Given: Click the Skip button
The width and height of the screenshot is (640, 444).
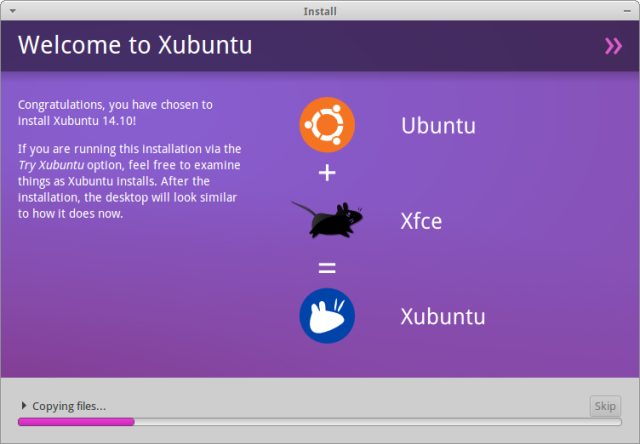Looking at the screenshot, I should [x=605, y=406].
